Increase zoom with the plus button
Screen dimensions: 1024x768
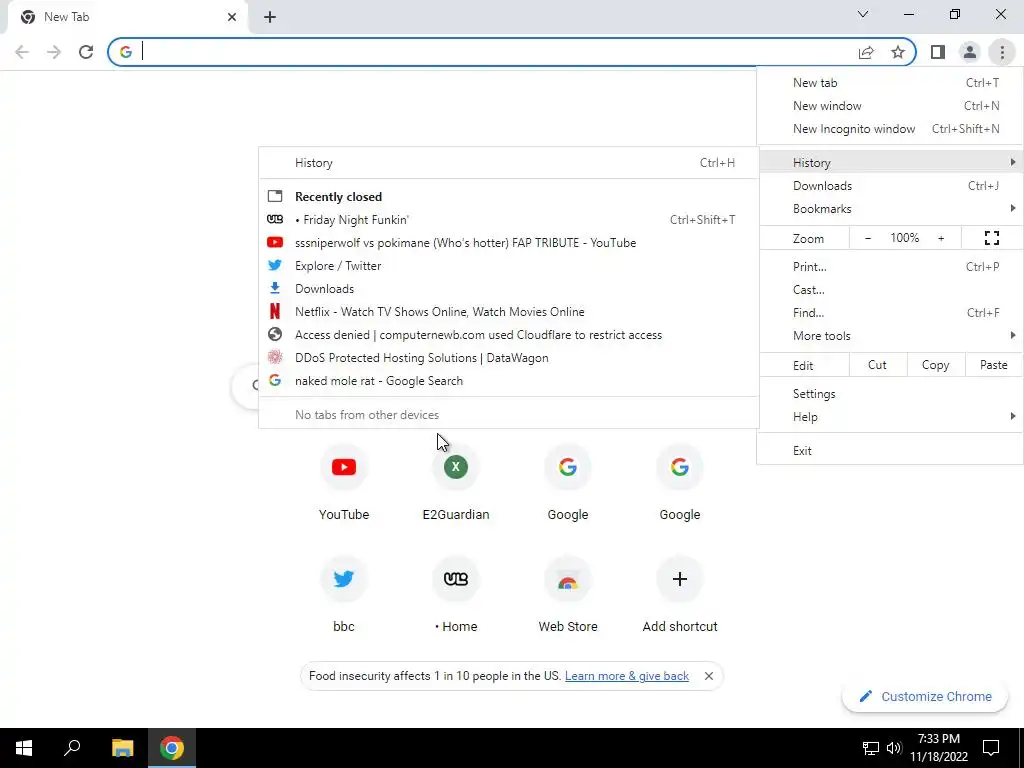coord(941,238)
